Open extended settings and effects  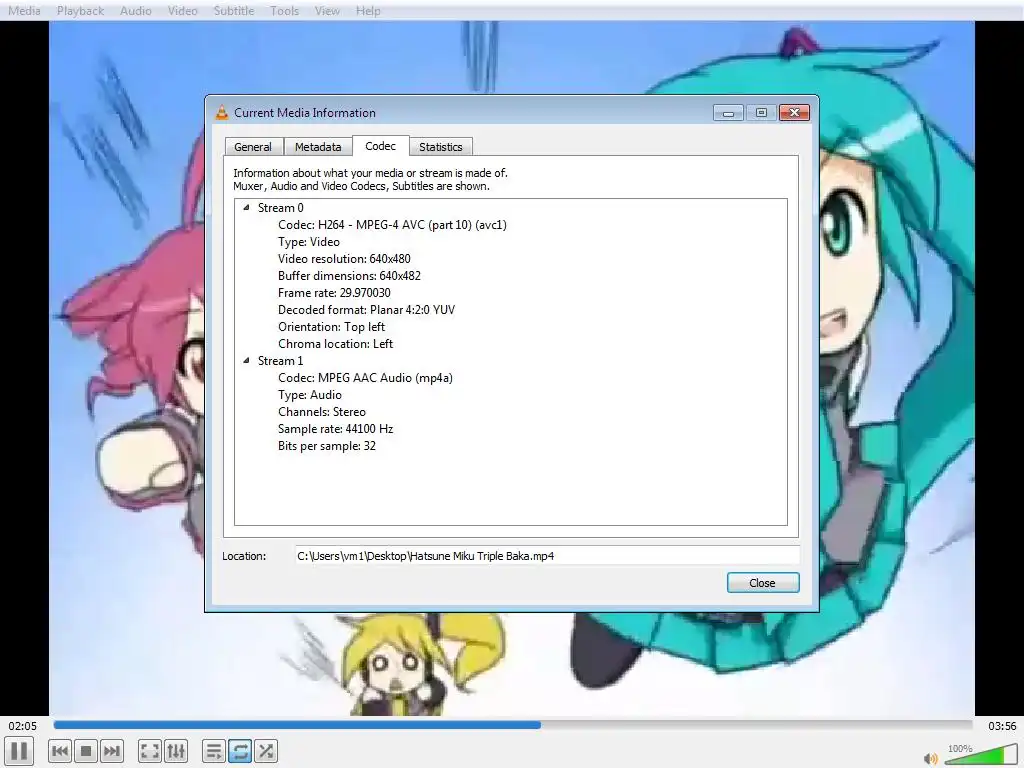click(x=176, y=751)
